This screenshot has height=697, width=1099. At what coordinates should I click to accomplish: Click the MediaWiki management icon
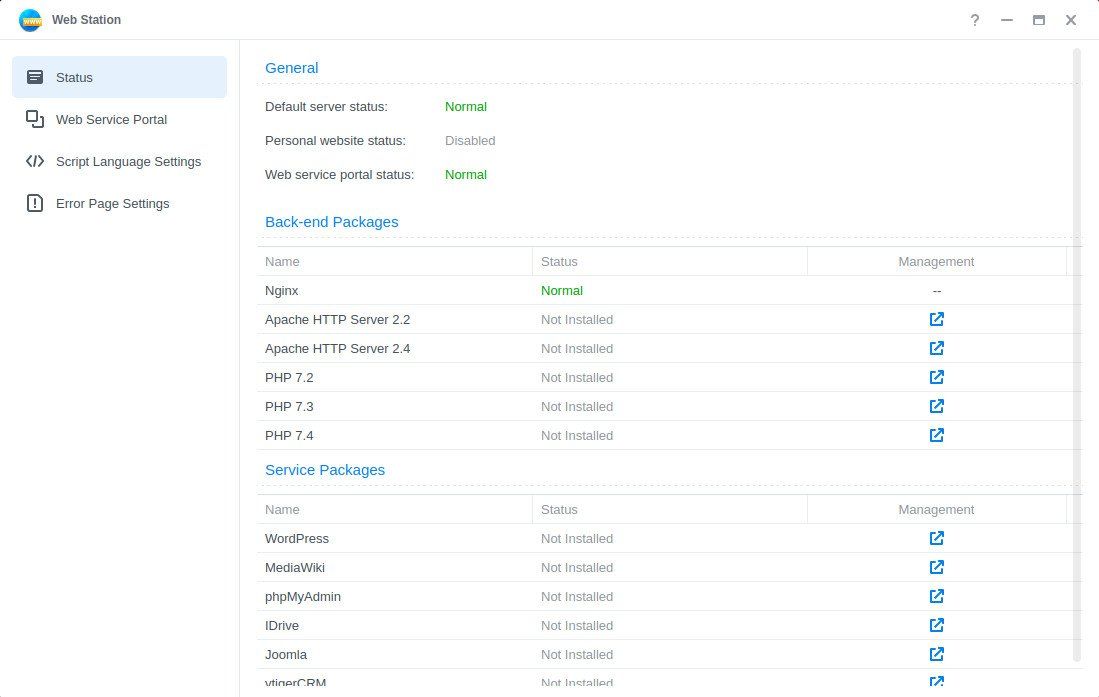(936, 568)
